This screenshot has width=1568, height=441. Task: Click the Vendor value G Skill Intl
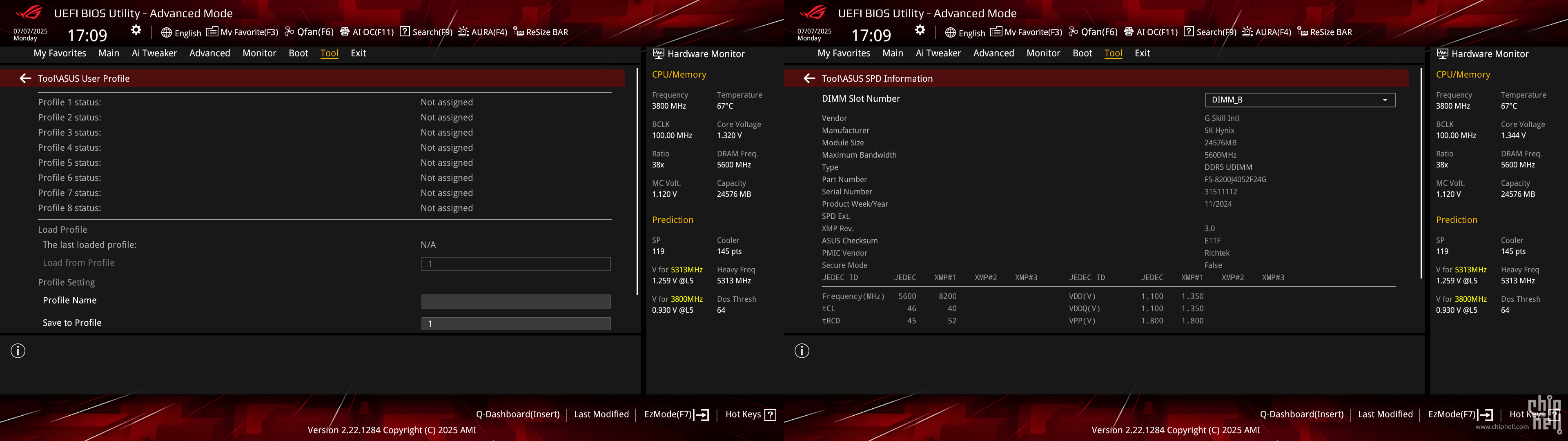1222,119
